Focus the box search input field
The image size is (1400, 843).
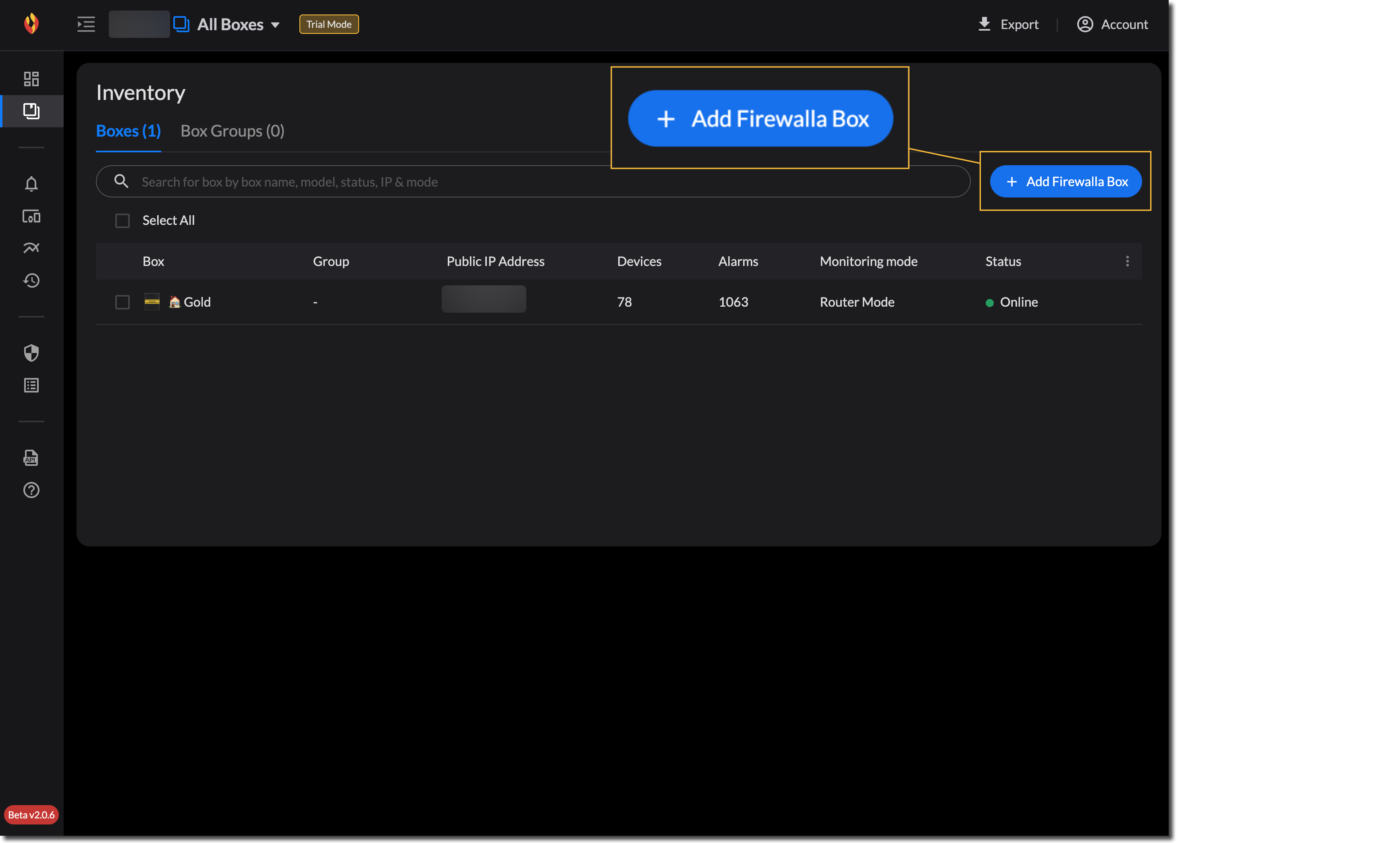[x=533, y=182]
